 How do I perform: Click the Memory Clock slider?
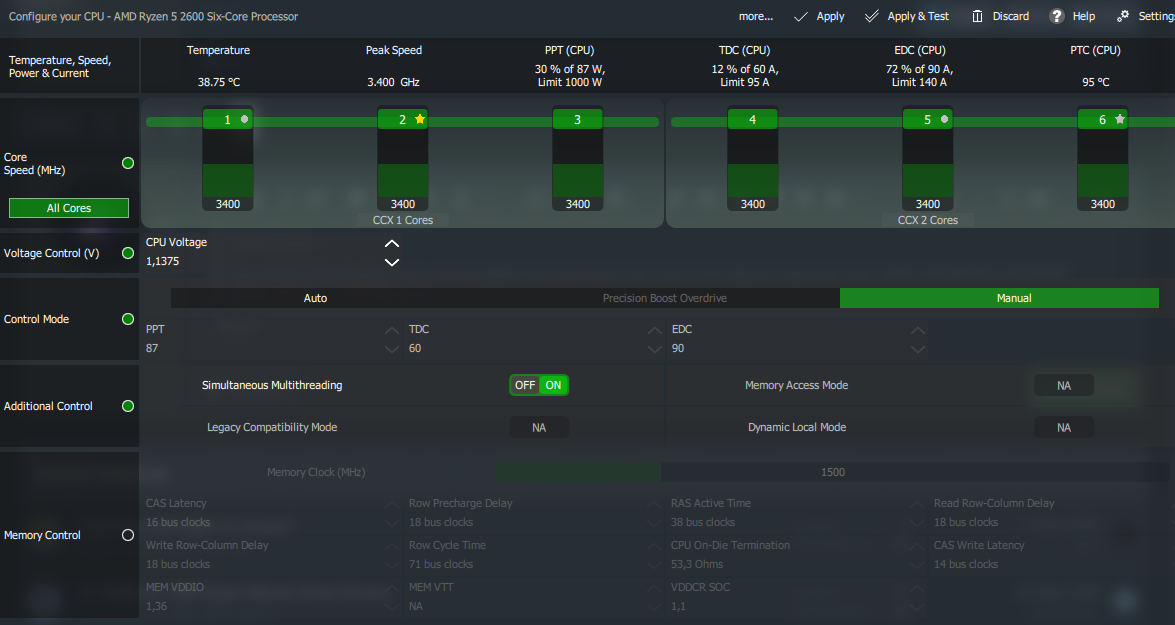coord(832,472)
